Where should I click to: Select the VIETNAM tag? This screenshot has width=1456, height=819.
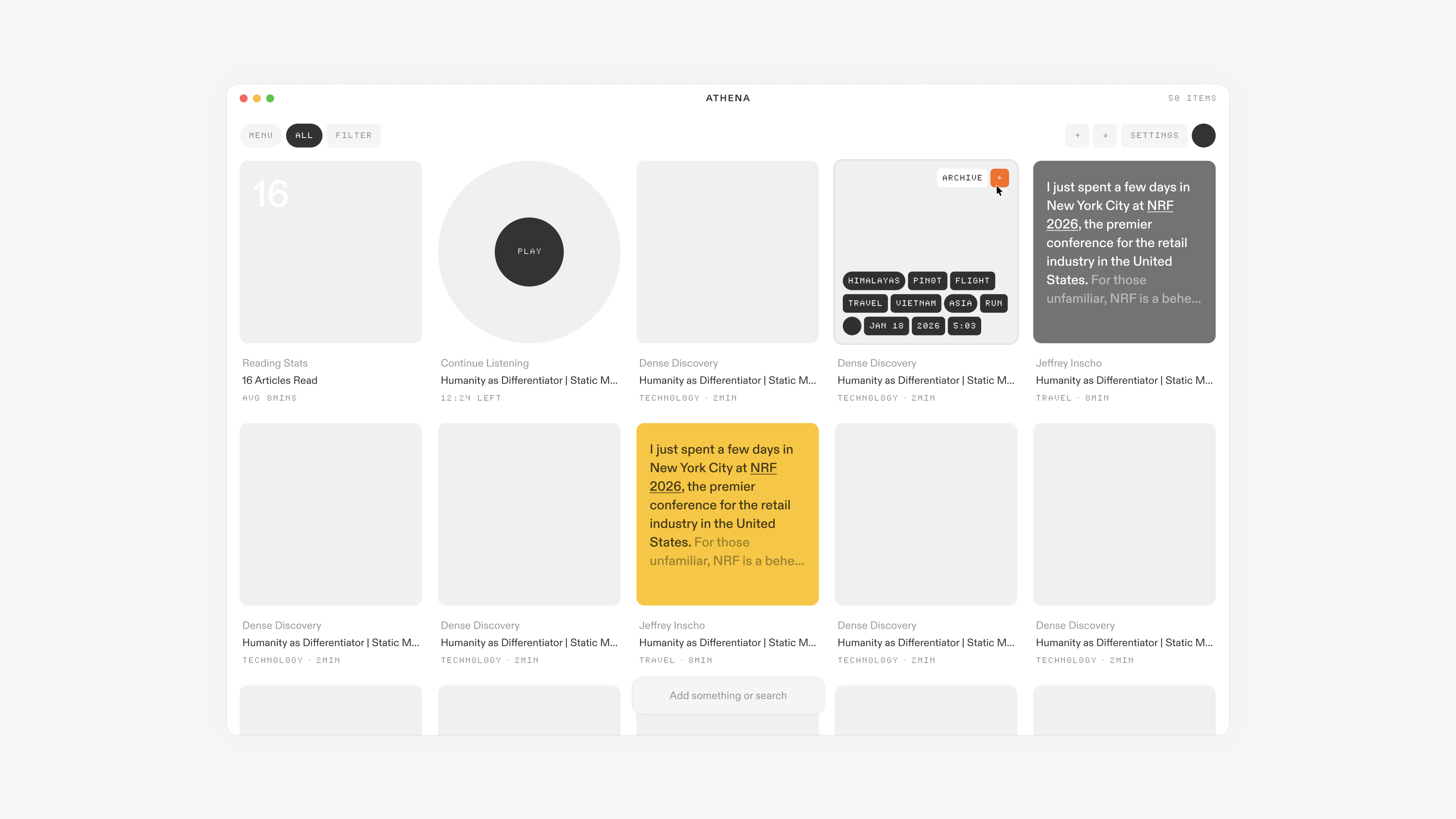point(916,303)
